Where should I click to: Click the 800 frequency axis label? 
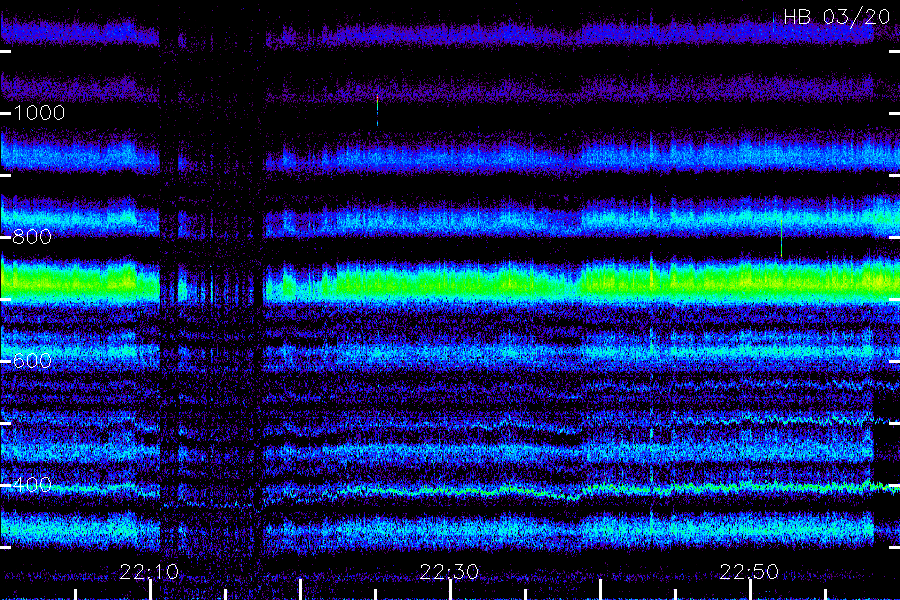[32, 237]
